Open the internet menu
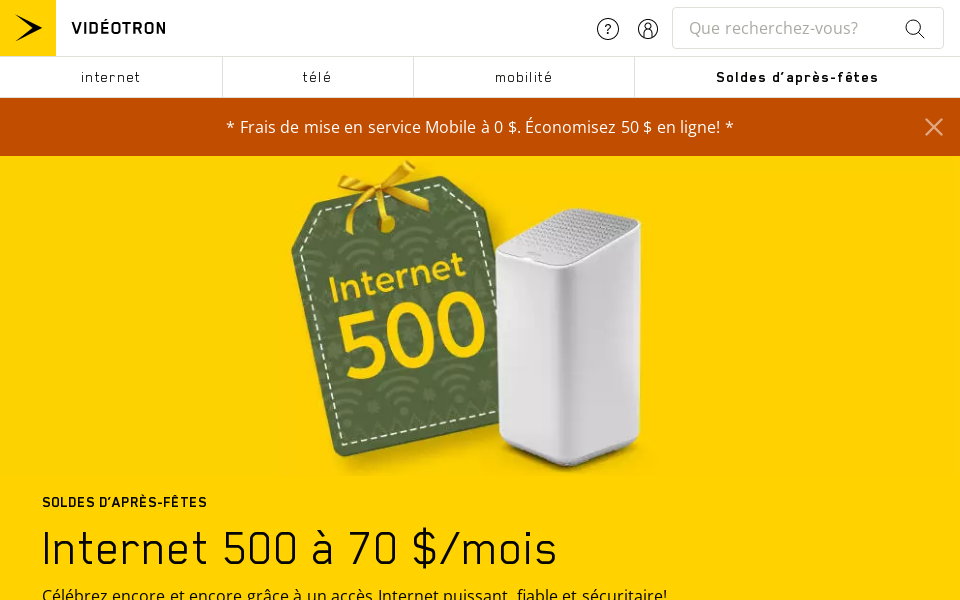960x600 pixels. point(111,77)
